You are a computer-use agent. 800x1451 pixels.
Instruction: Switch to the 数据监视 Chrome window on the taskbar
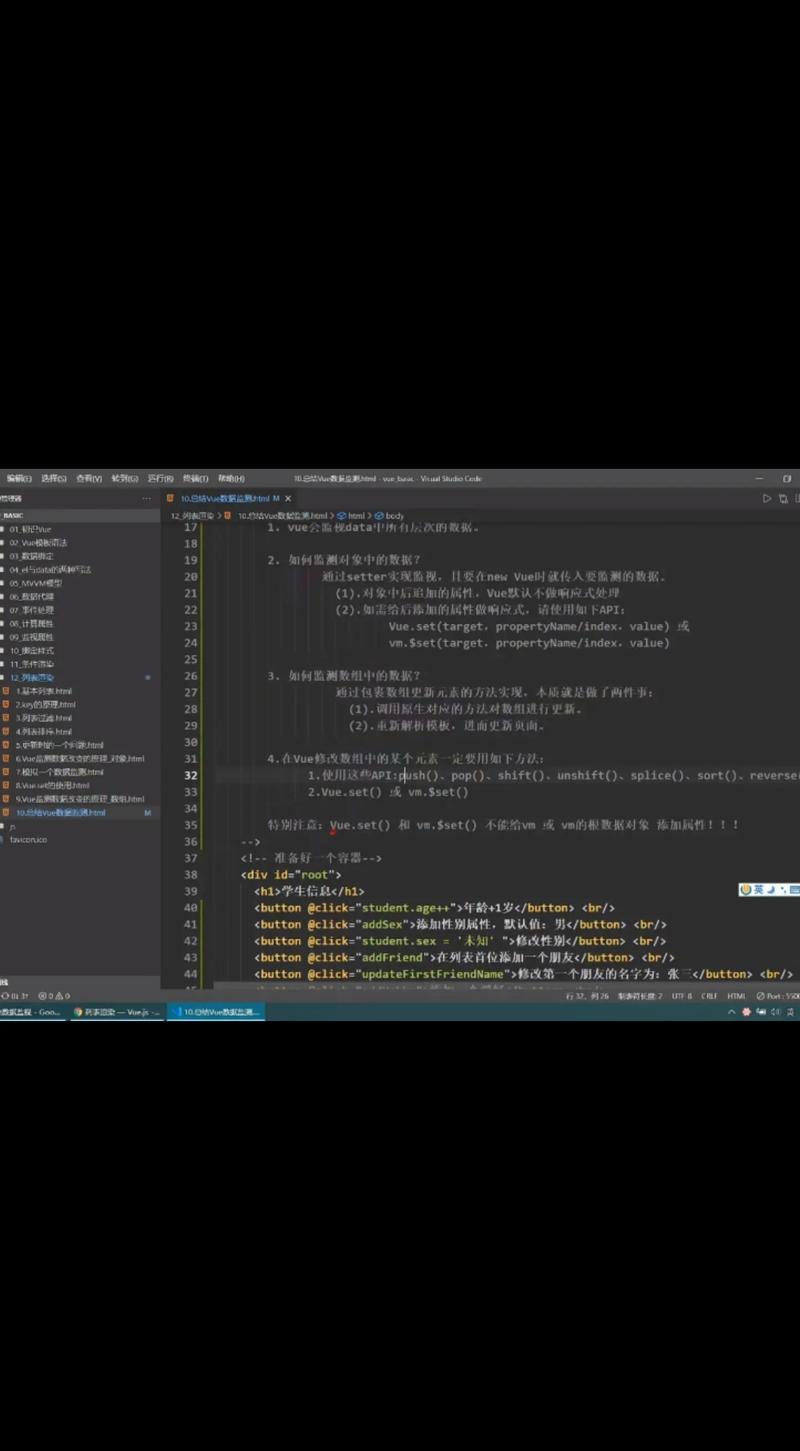pyautogui.click(x=32, y=1012)
